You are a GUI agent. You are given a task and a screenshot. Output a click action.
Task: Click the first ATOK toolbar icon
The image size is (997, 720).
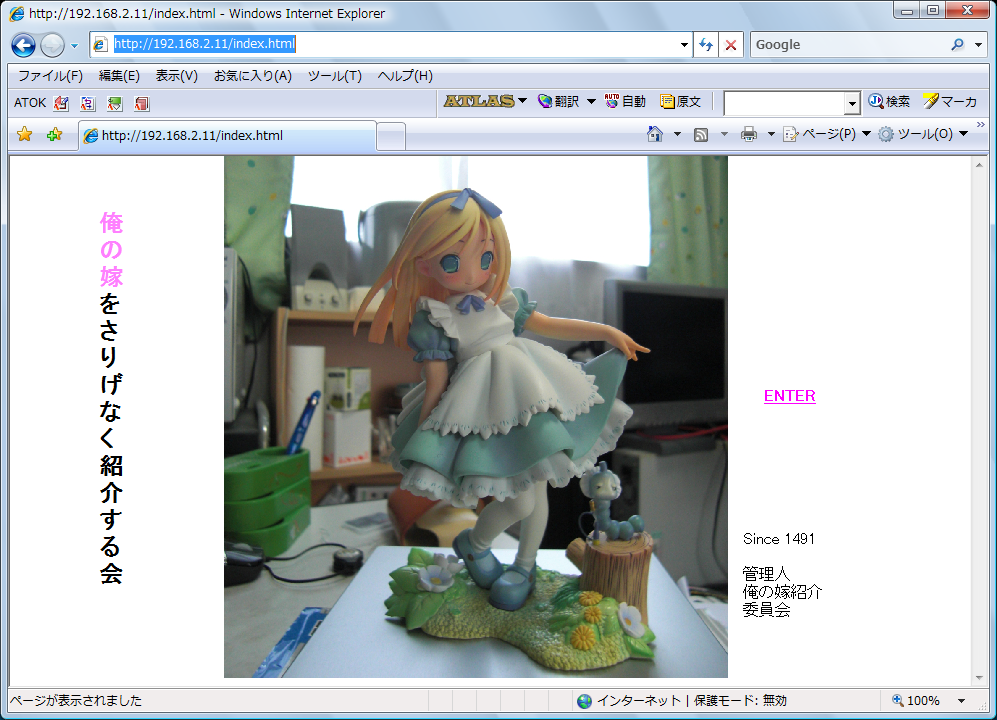pyautogui.click(x=61, y=103)
